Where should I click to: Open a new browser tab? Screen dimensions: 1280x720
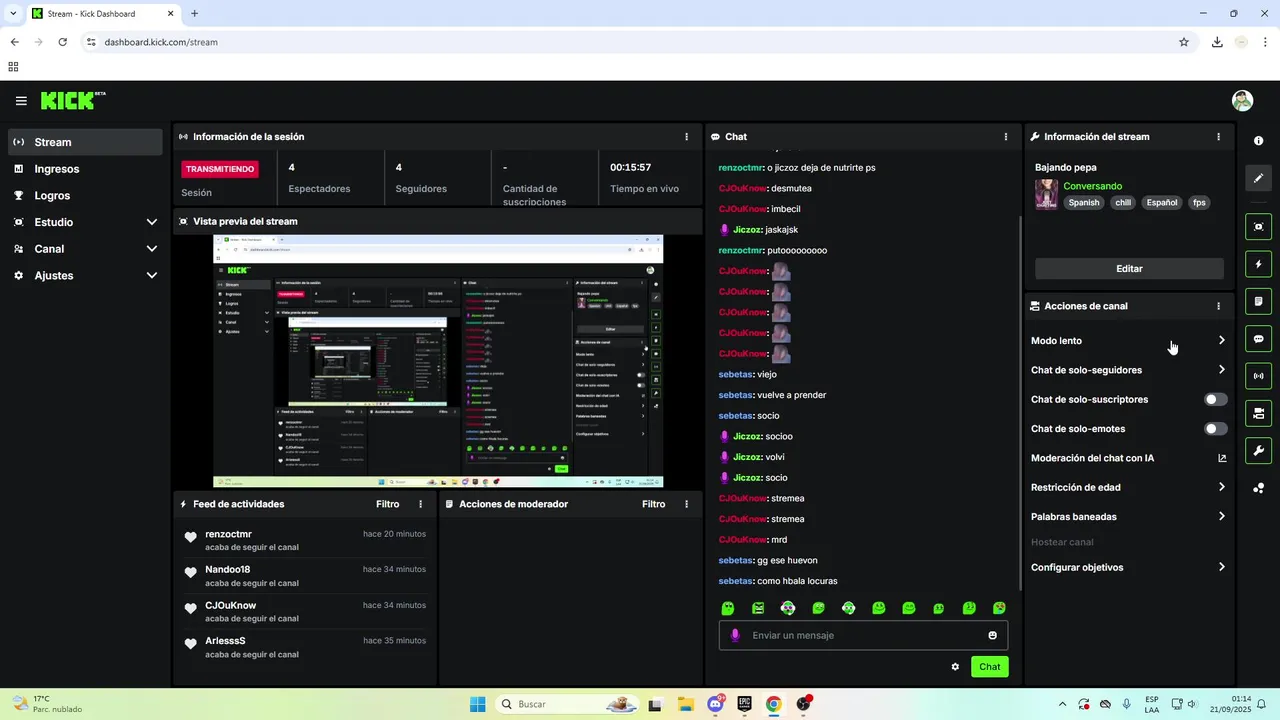(x=194, y=13)
